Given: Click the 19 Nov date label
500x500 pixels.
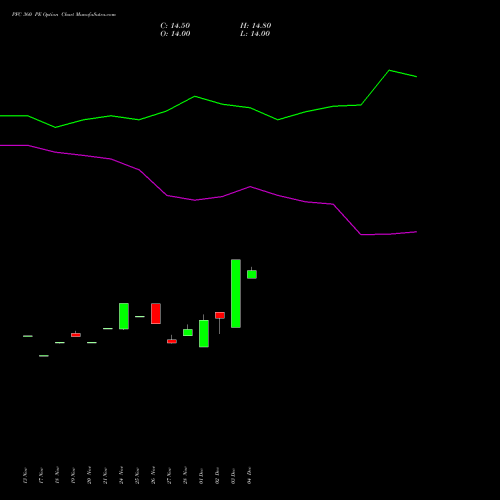Looking at the screenshot, I should tap(73, 475).
